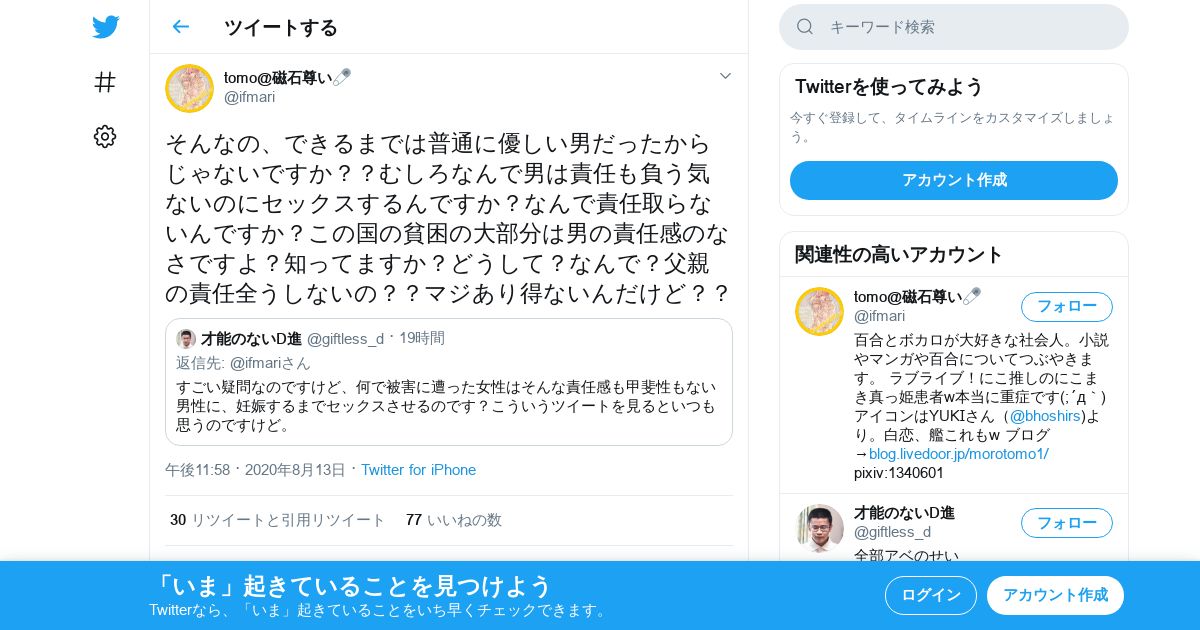Open the blog.livedoor.jp/morotomo1/ link
1200x630 pixels.
[x=959, y=454]
